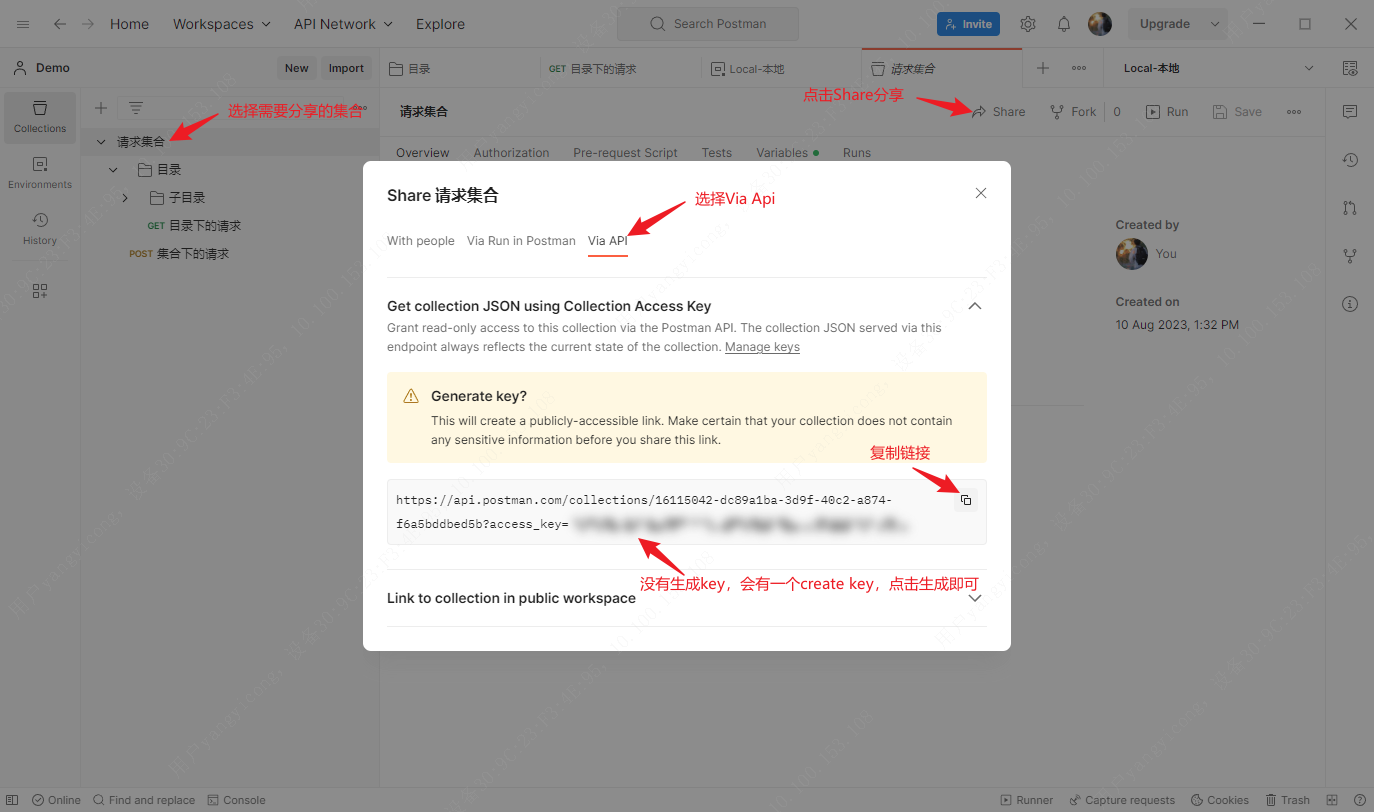The height and width of the screenshot is (812, 1374).
Task: Open Collections sidebar panel
Action: (x=40, y=117)
